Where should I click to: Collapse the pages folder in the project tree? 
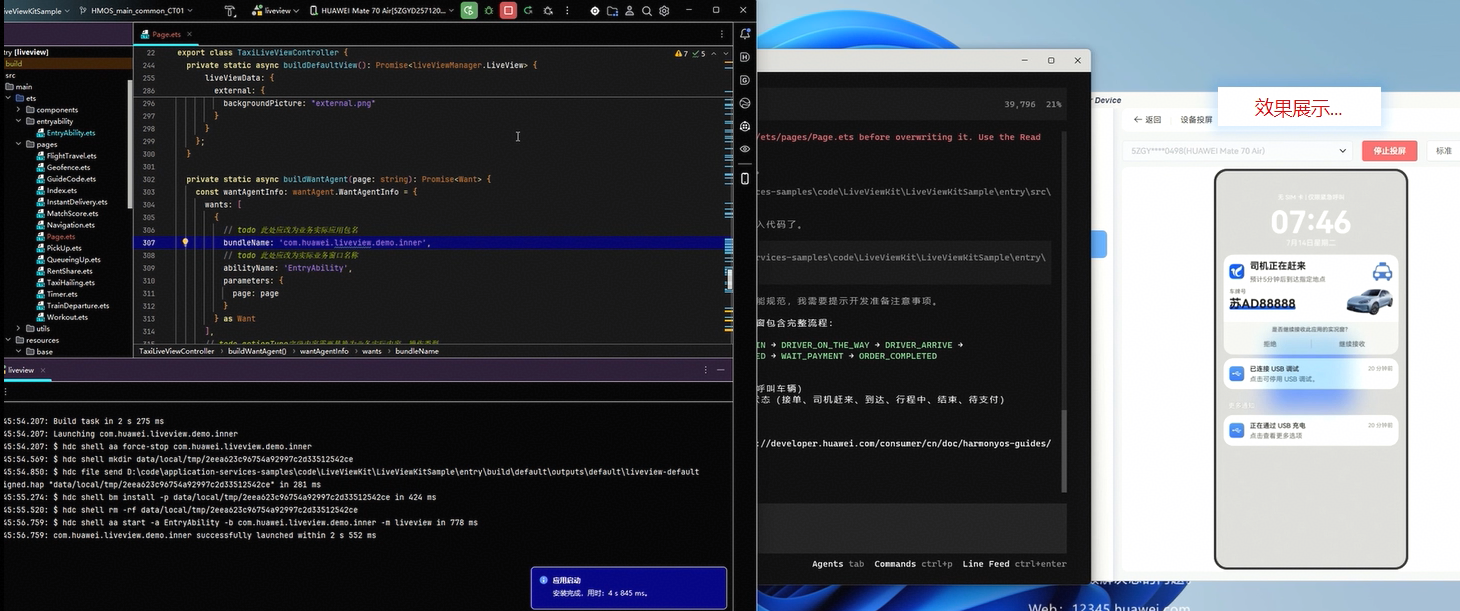pyautogui.click(x=18, y=145)
